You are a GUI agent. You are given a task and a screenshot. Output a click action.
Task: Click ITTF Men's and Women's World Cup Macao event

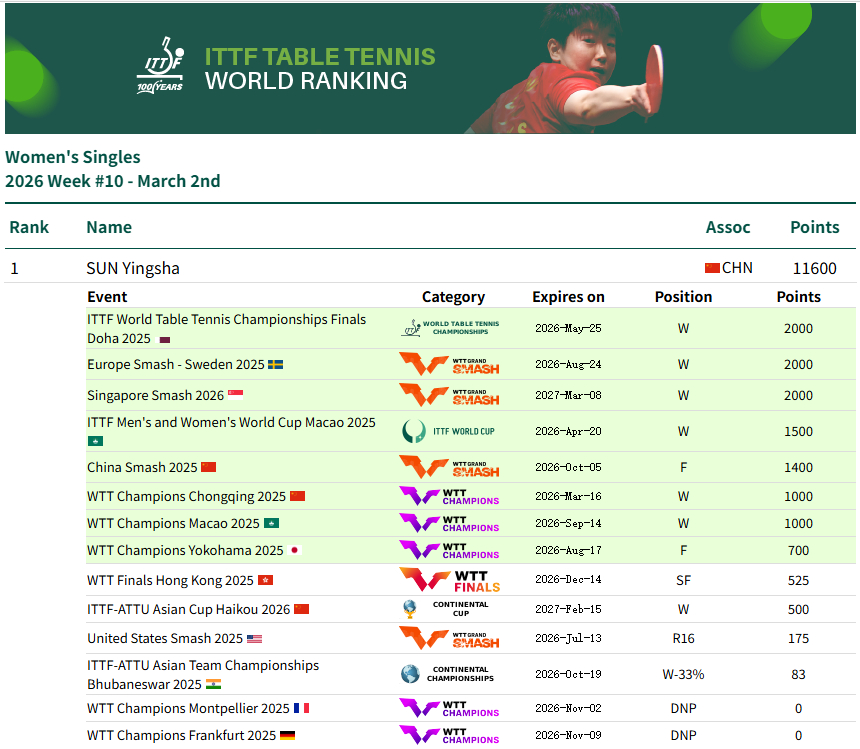(x=231, y=423)
